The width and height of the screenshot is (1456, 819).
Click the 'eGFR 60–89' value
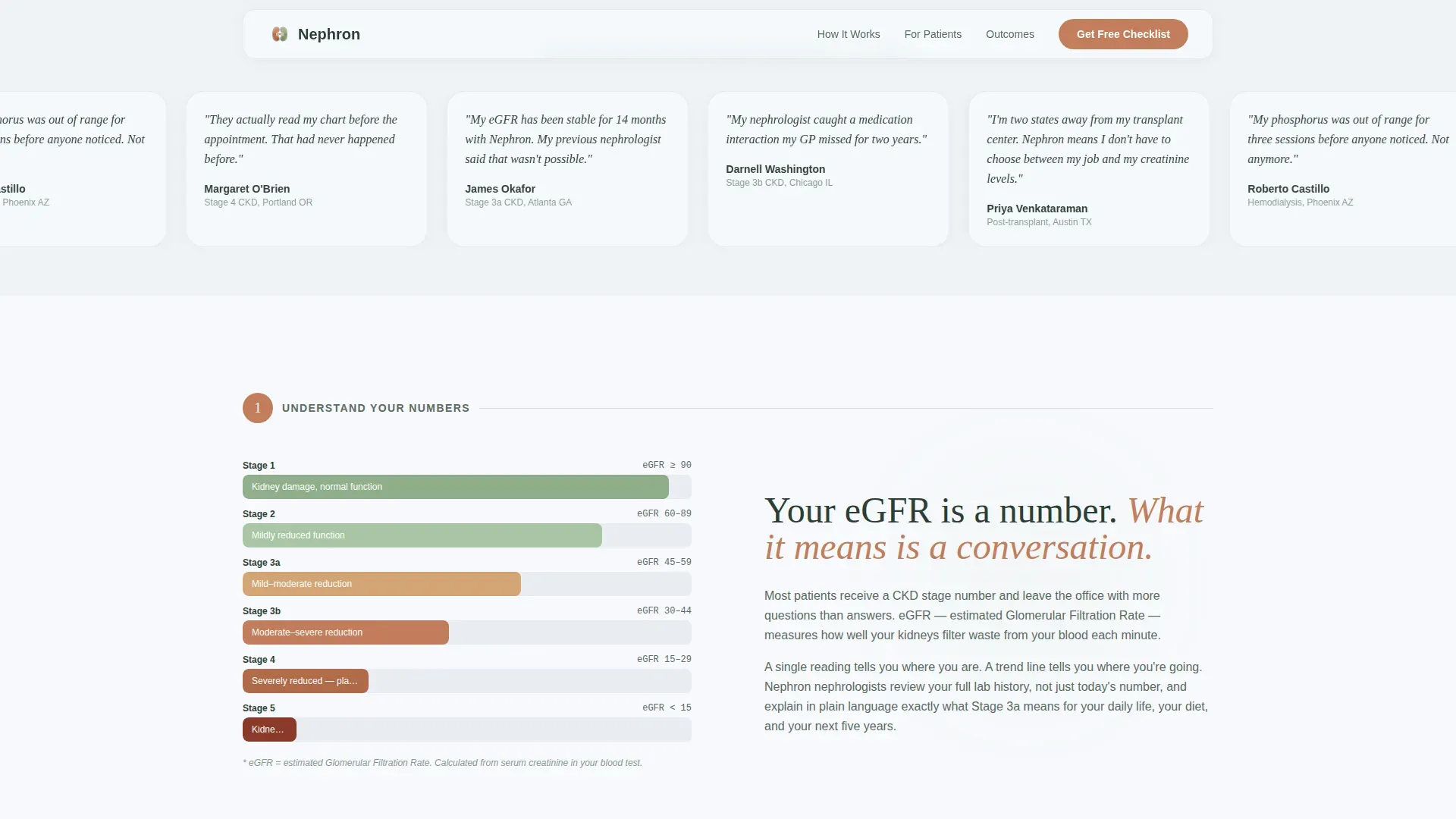click(x=664, y=513)
